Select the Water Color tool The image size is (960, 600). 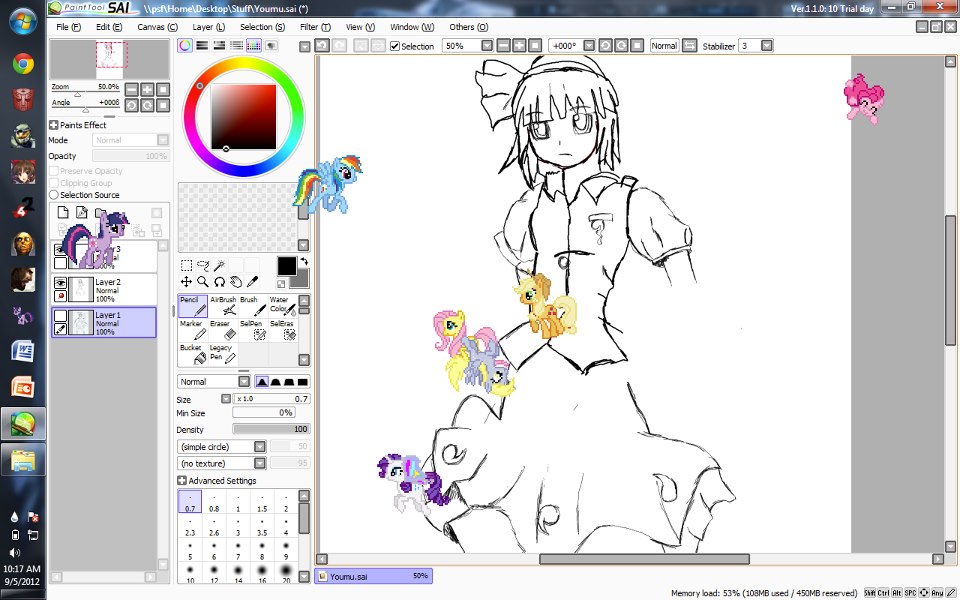[x=282, y=306]
